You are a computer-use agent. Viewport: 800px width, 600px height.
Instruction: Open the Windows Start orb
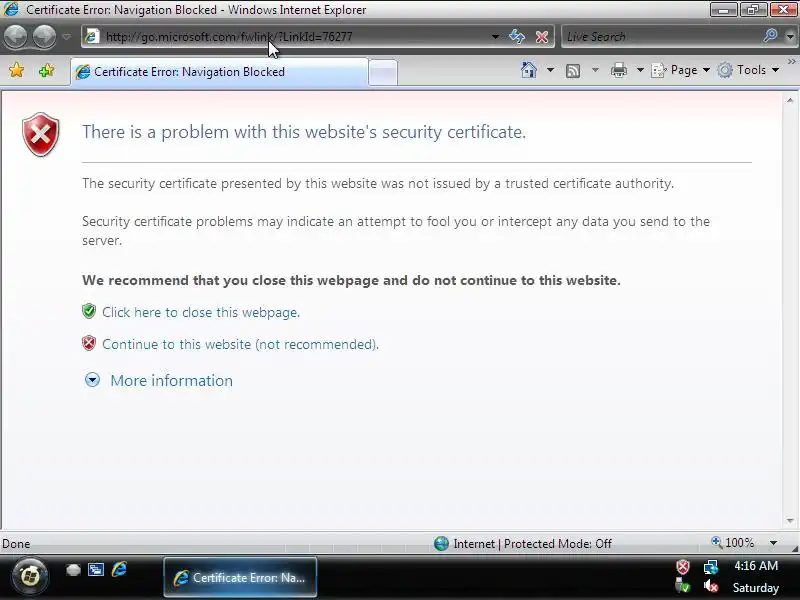click(x=30, y=577)
